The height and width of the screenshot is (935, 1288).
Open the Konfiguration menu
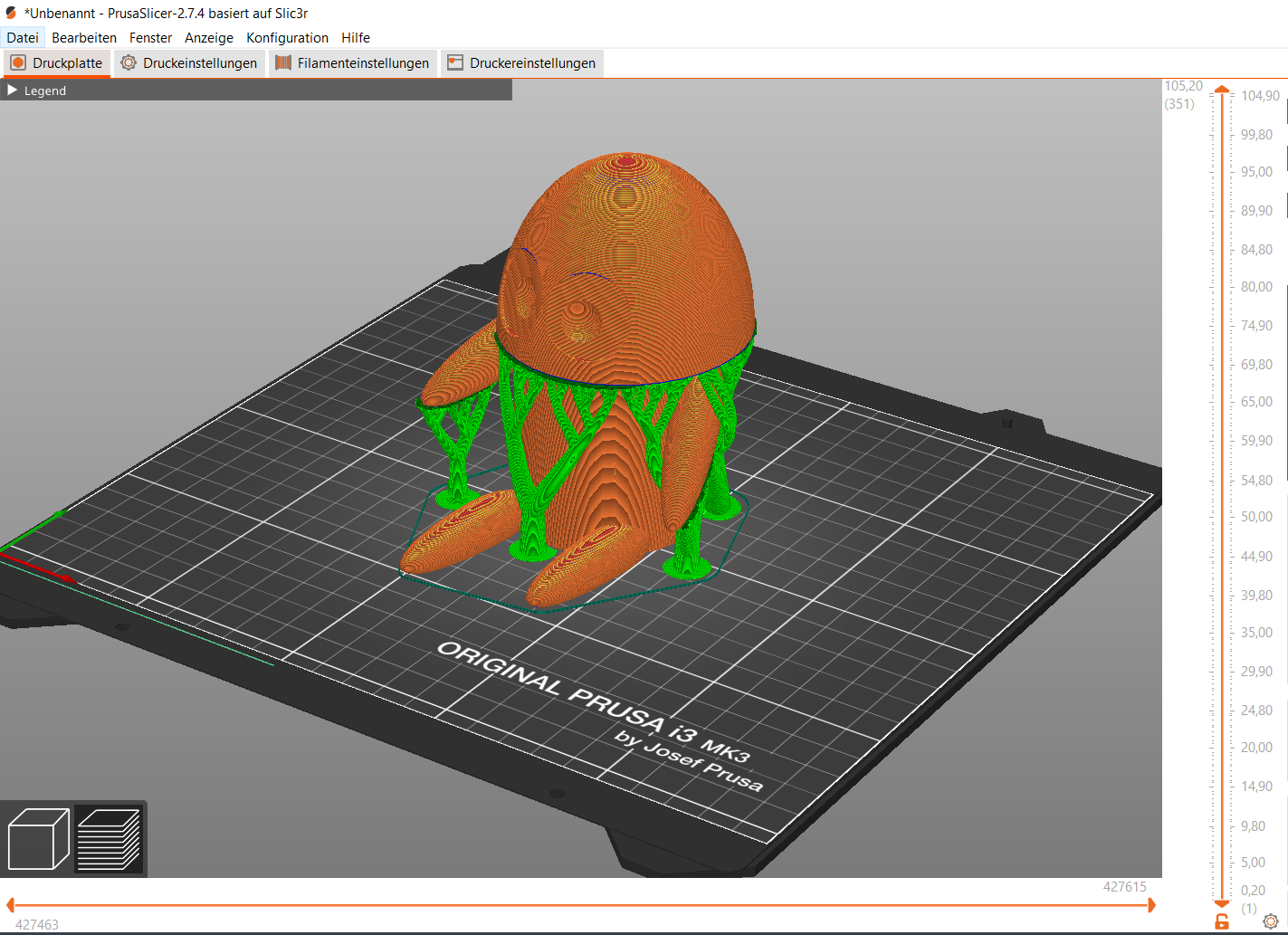287,37
